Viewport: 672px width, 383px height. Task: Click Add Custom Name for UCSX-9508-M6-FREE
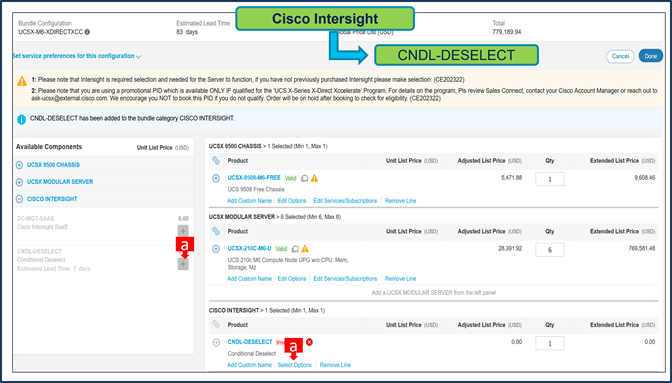[249, 201]
